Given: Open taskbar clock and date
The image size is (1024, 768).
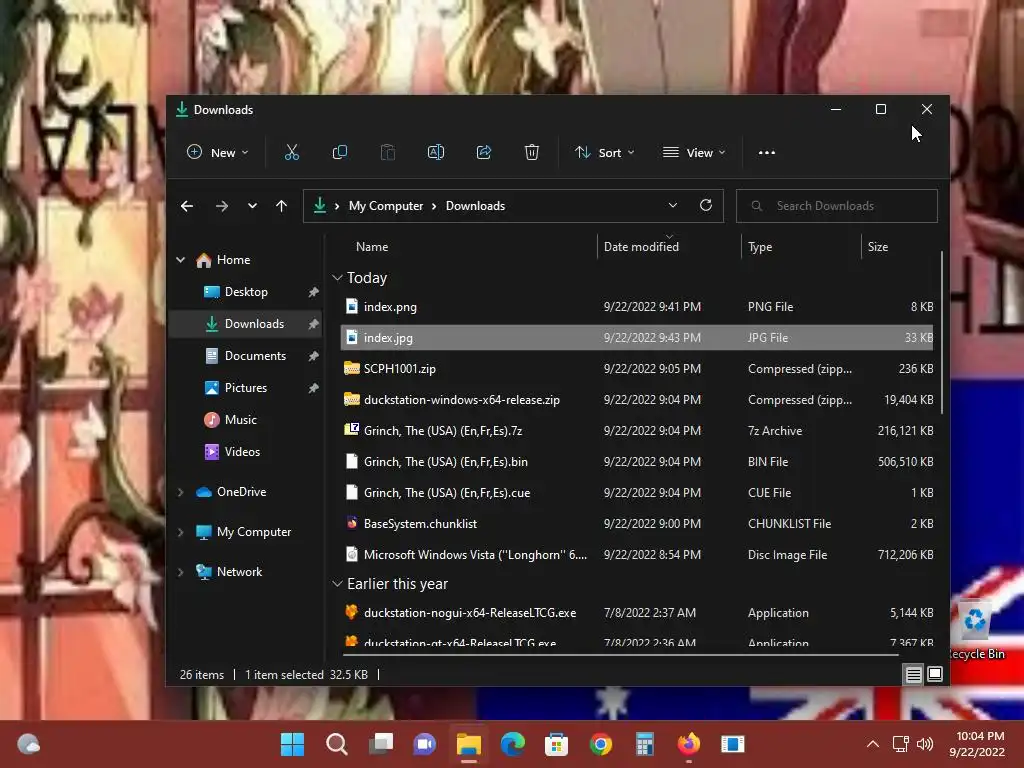Looking at the screenshot, I should click(x=977, y=744).
